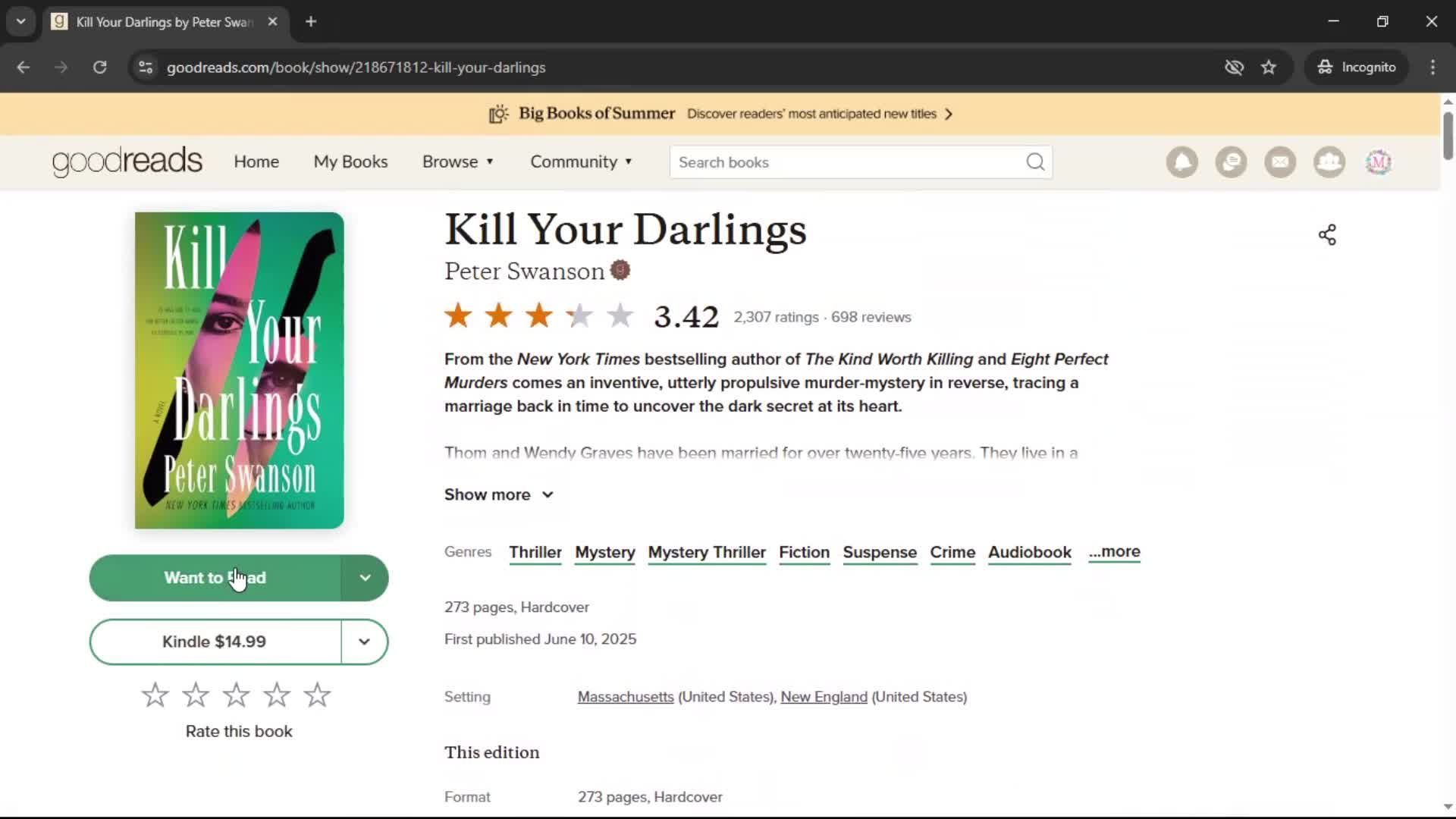Open the discussions chat icon
Viewport: 1456px width, 819px height.
pos(1231,162)
